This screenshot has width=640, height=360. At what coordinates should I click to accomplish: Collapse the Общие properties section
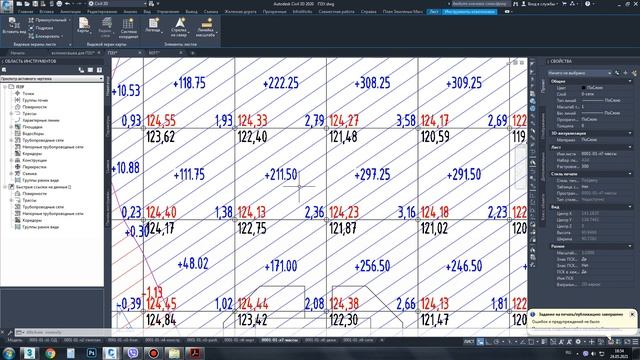point(630,81)
